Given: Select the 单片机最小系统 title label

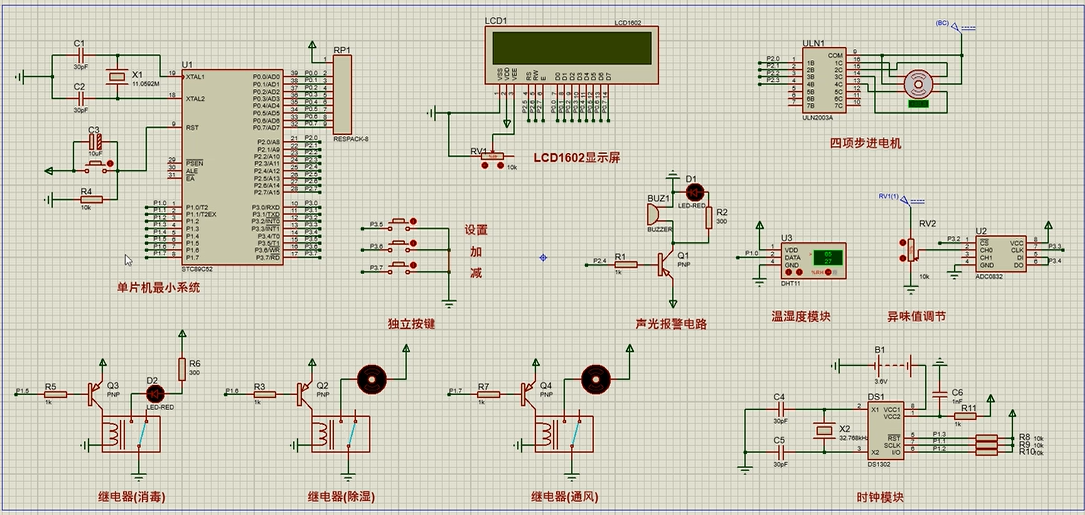Looking at the screenshot, I should (x=158, y=287).
